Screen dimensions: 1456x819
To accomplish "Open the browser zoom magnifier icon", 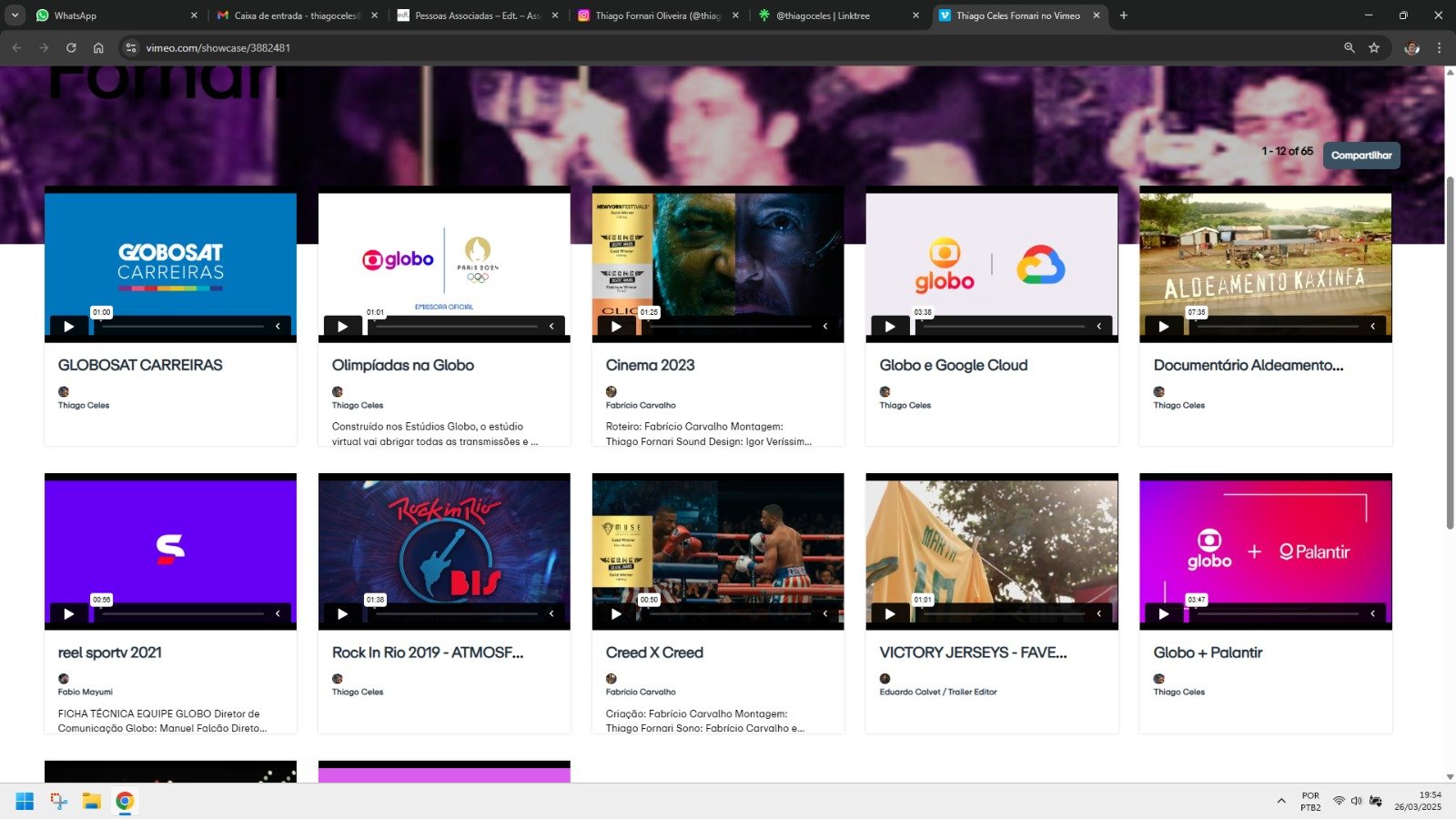I will [1350, 47].
